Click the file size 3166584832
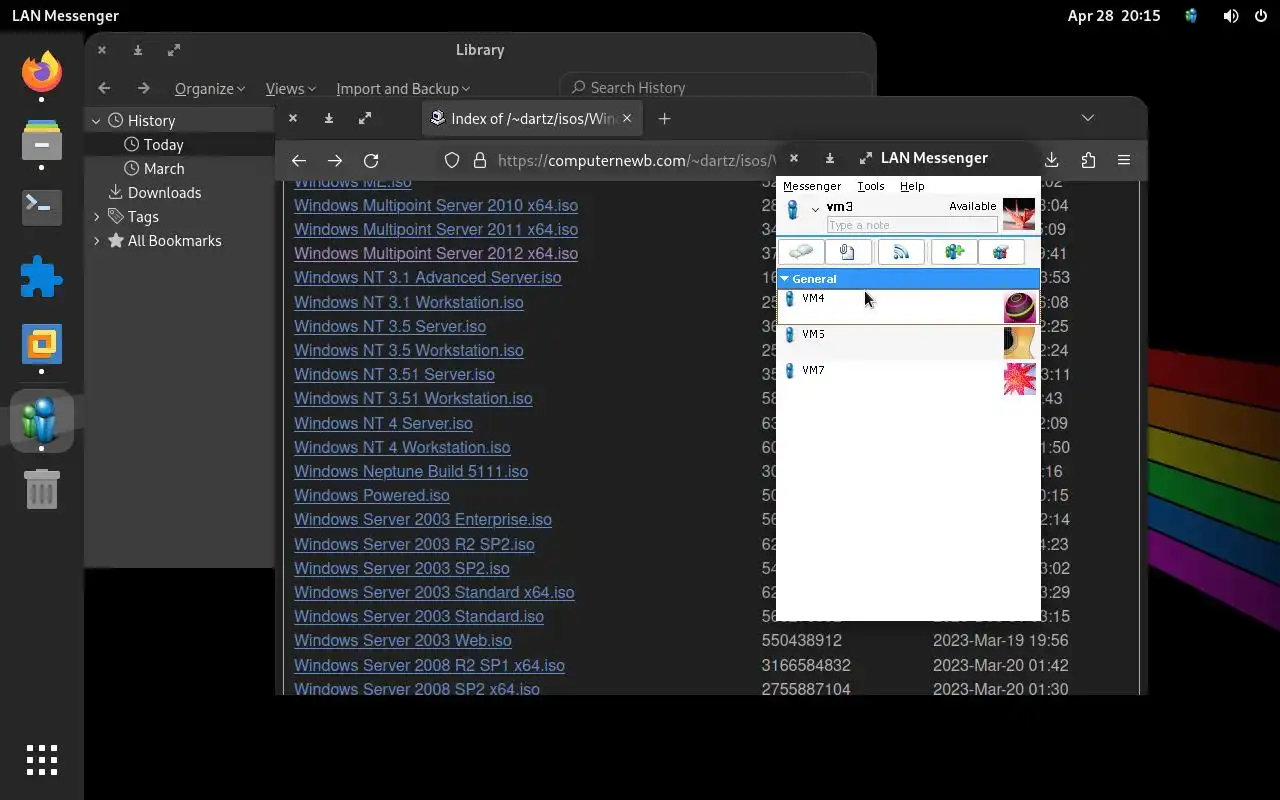Viewport: 1280px width, 800px height. pos(806,665)
